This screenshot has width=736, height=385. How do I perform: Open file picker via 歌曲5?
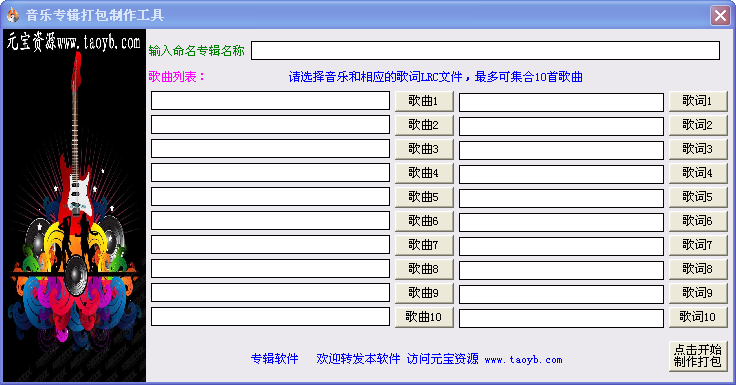coord(424,197)
